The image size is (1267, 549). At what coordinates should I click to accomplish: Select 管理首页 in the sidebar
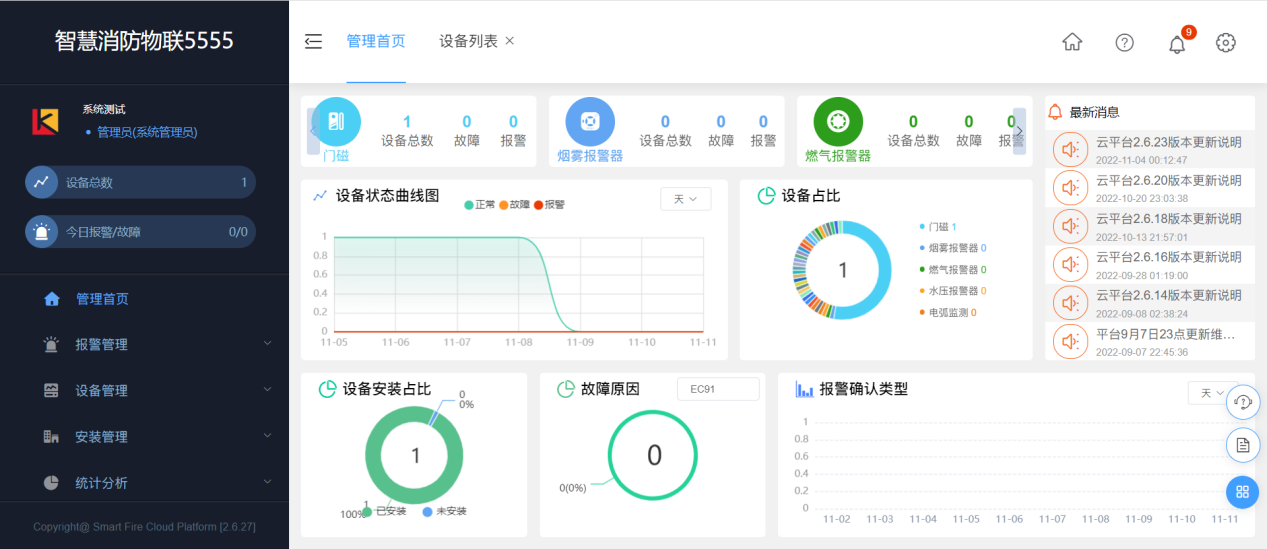(102, 298)
